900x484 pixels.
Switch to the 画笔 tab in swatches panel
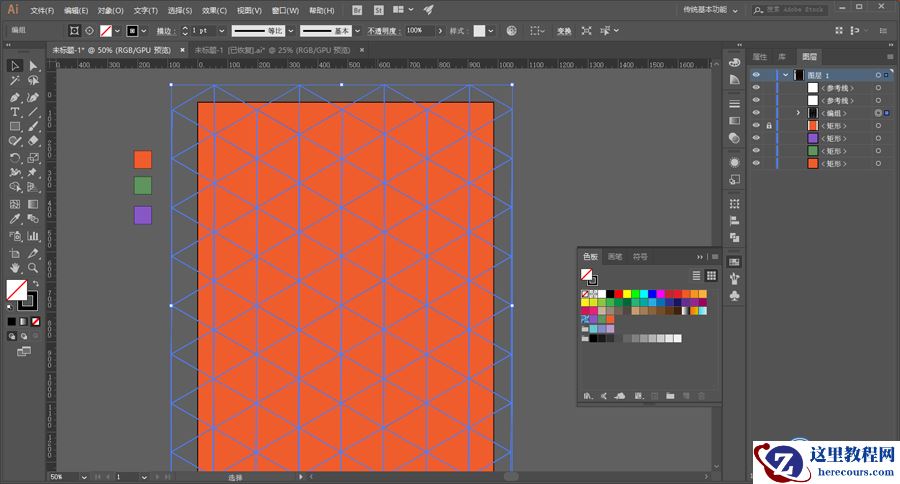pos(615,257)
